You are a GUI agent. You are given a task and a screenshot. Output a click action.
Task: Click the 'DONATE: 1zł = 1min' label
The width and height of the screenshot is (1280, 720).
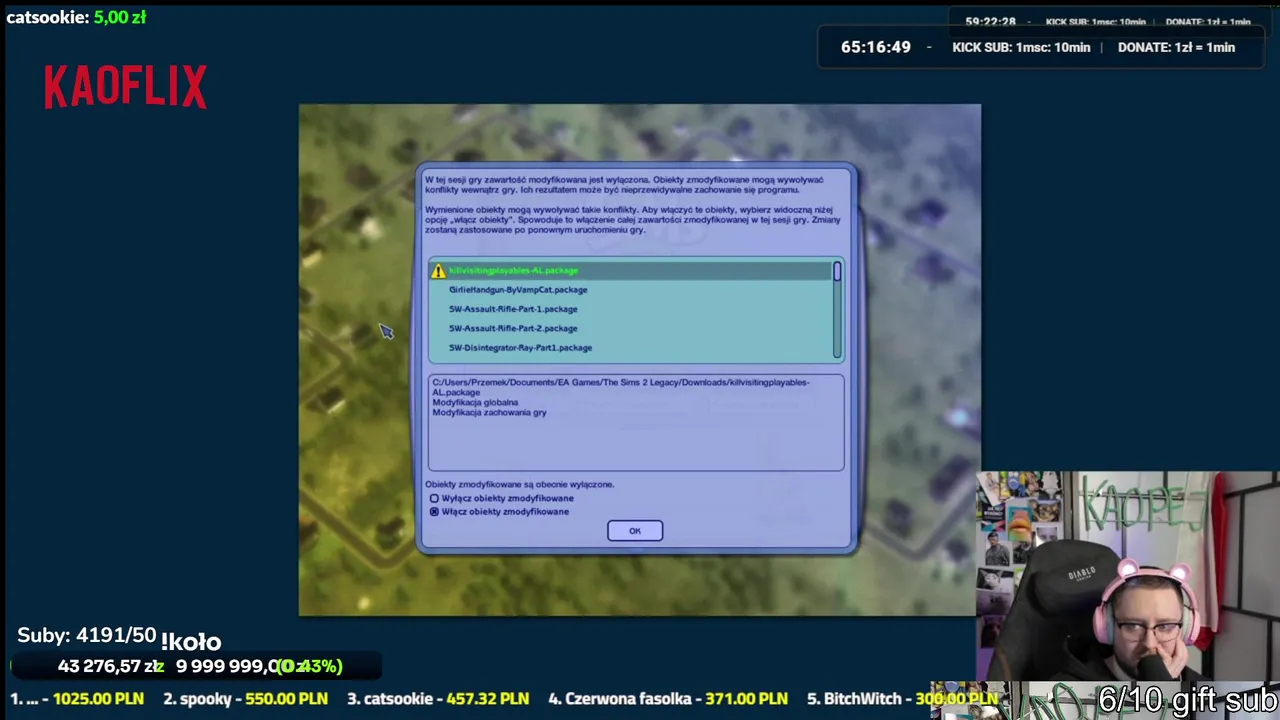pos(1176,47)
